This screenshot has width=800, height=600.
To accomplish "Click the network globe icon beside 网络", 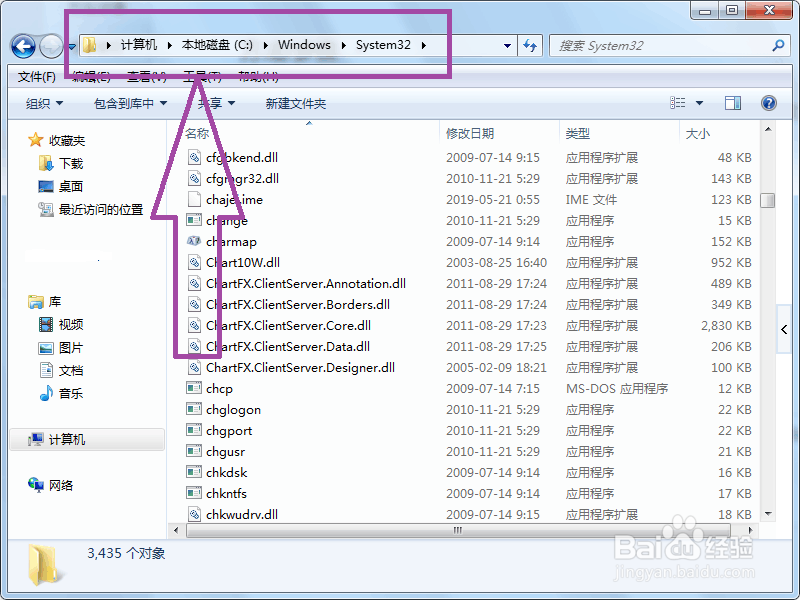I will click(36, 485).
